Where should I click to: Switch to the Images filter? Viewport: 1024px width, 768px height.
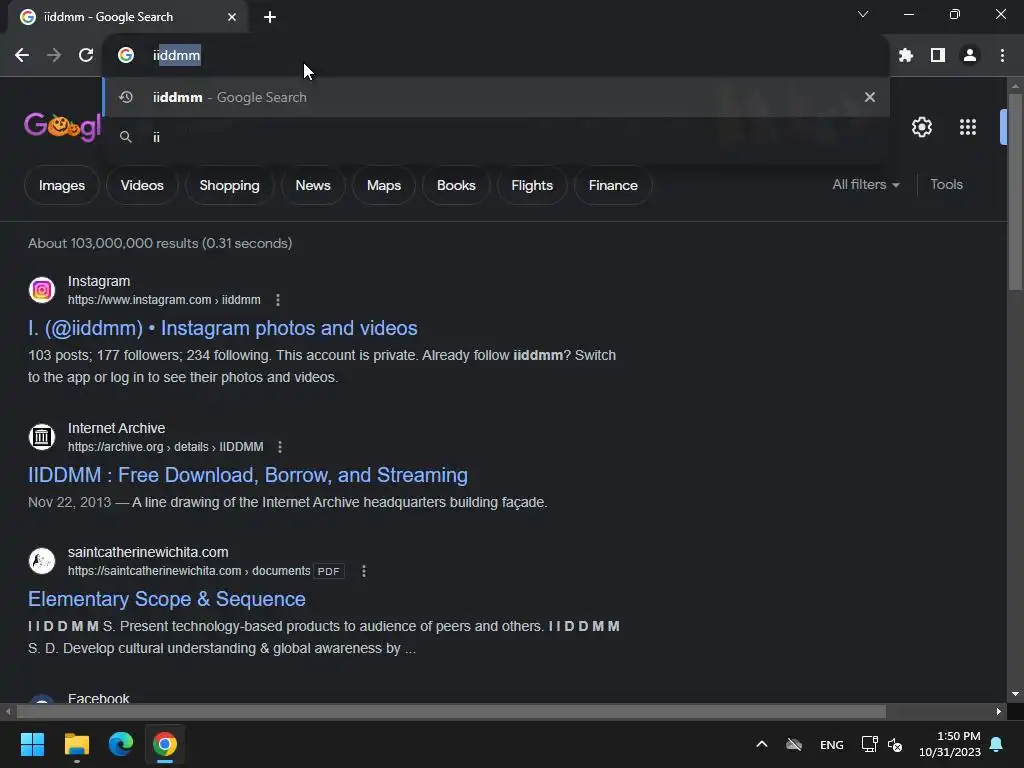point(62,185)
